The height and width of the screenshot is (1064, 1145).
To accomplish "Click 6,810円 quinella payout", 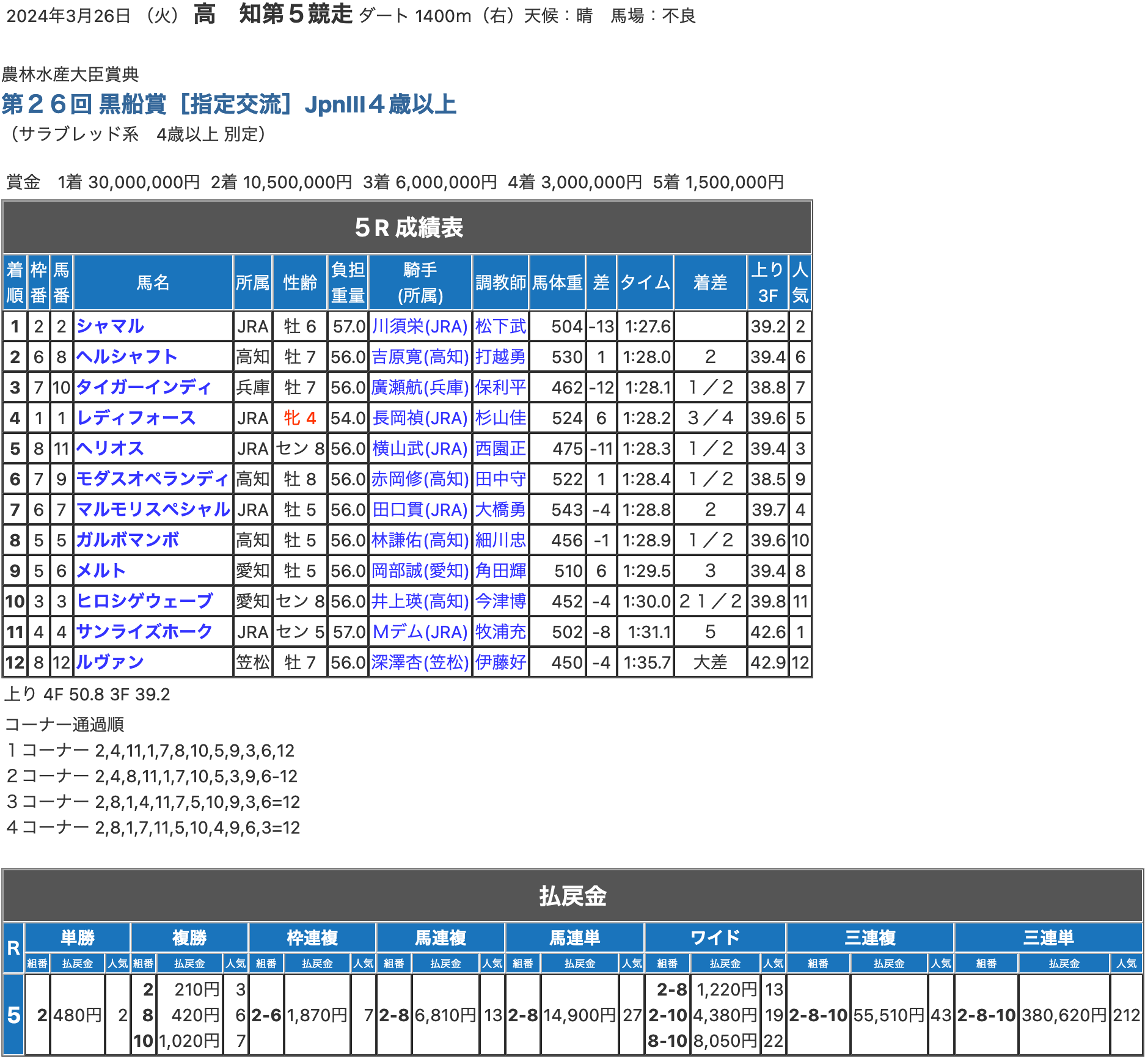I will (x=445, y=1015).
